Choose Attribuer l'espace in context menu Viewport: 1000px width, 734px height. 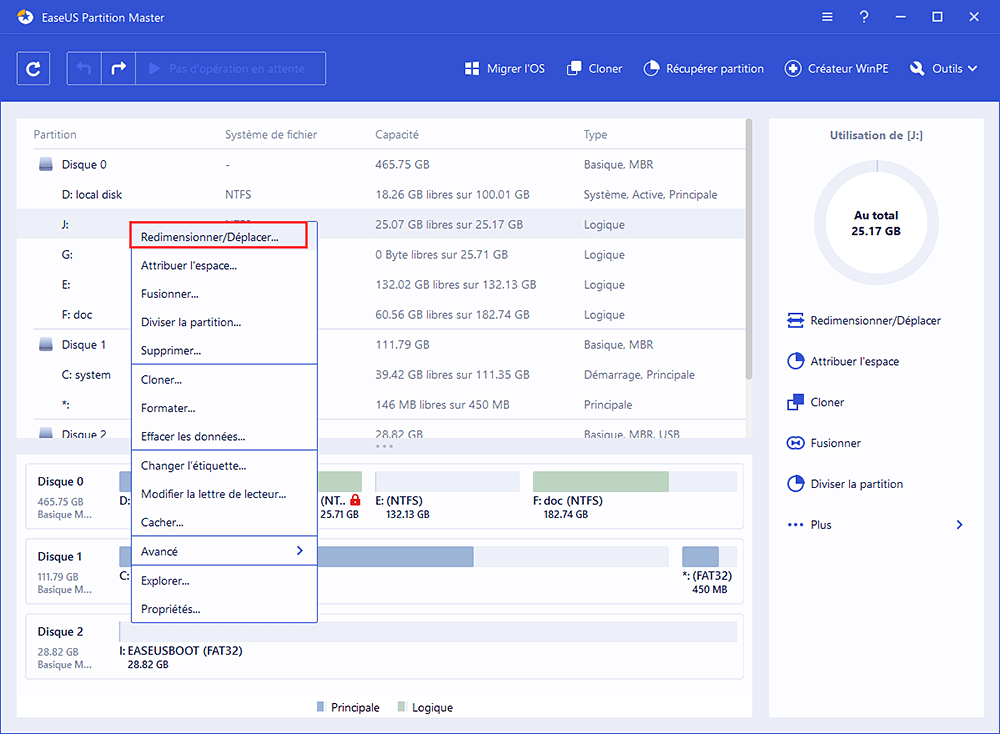(224, 265)
